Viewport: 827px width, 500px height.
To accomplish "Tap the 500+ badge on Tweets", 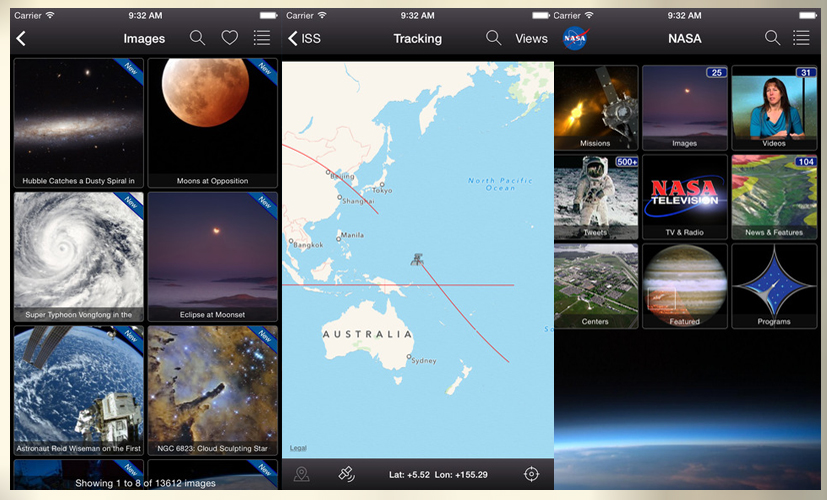I will [627, 162].
